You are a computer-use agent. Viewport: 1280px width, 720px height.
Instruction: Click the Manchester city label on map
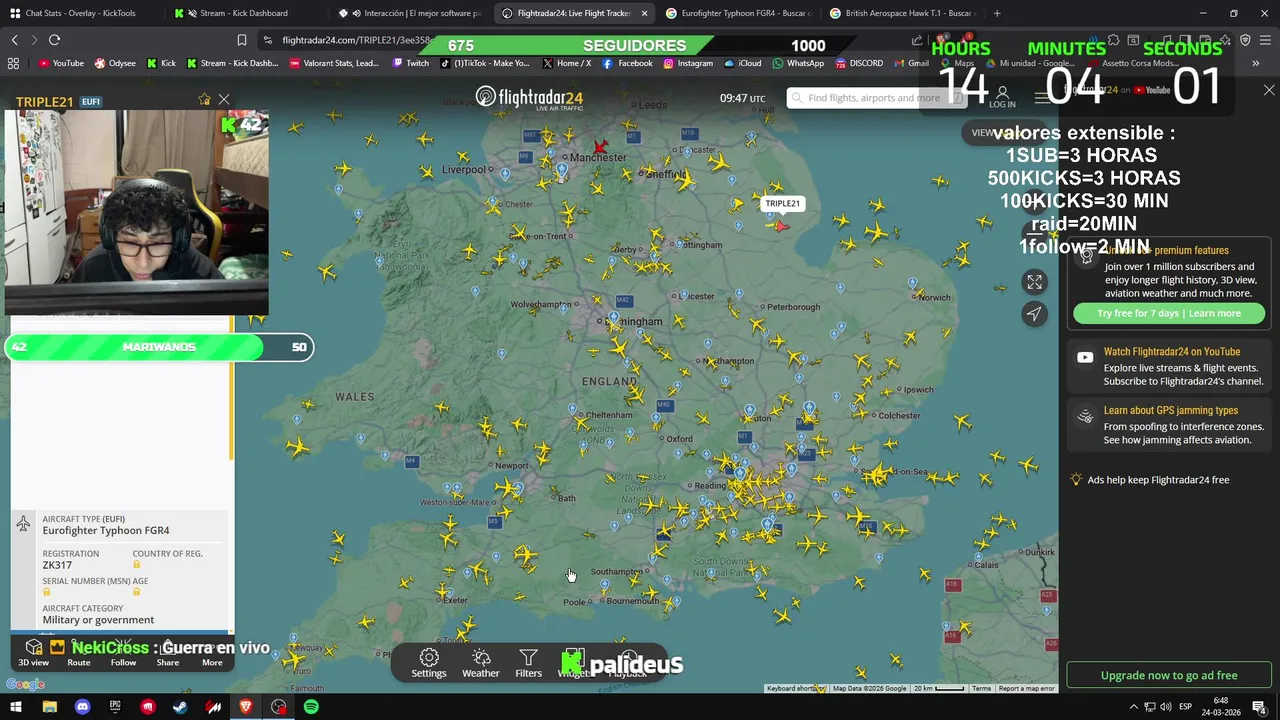click(598, 157)
